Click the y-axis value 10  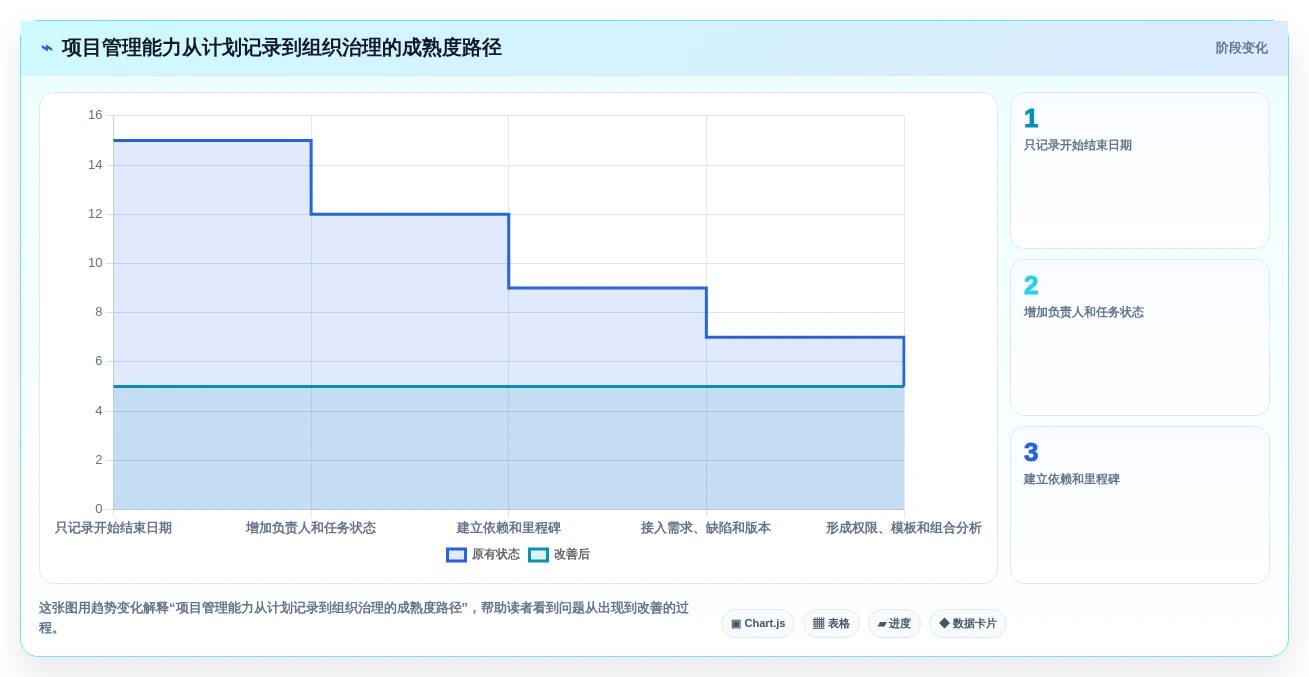coord(95,263)
